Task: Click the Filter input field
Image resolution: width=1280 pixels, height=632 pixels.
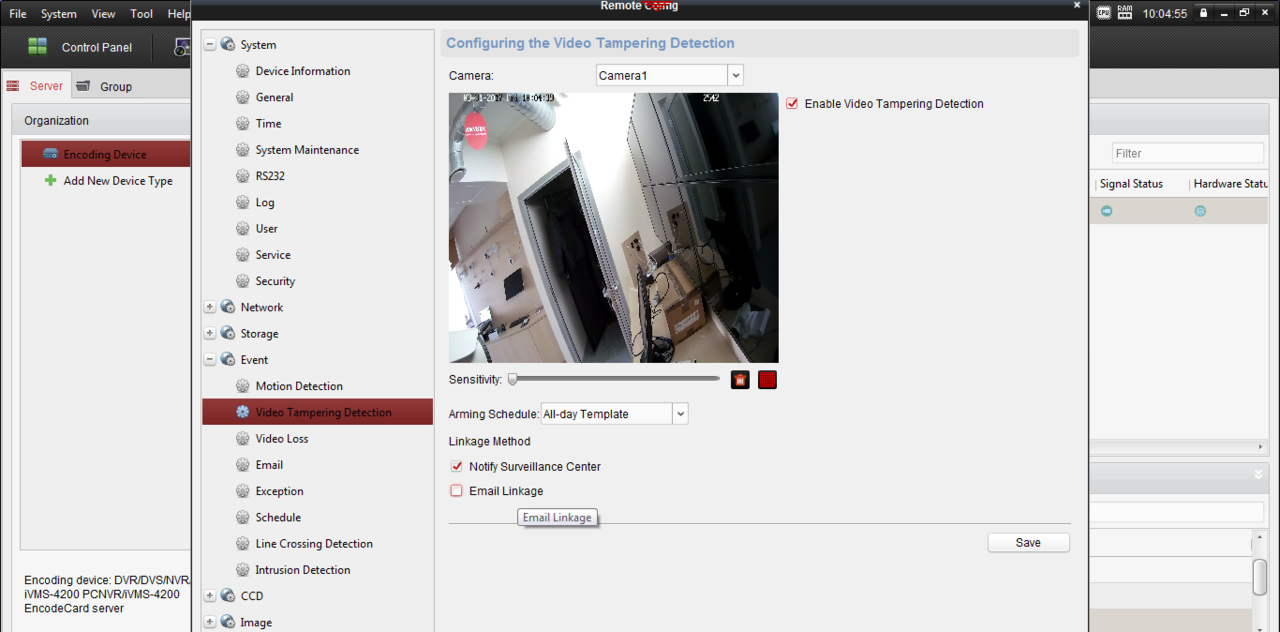Action: click(x=1188, y=153)
